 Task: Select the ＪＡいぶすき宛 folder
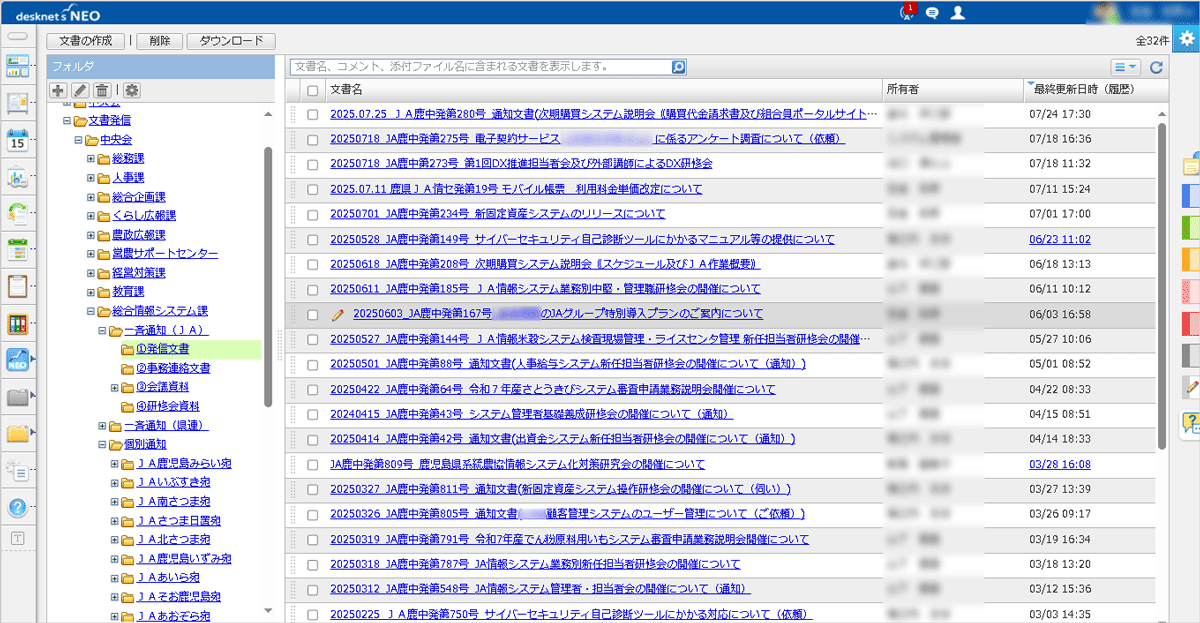[x=173, y=482]
